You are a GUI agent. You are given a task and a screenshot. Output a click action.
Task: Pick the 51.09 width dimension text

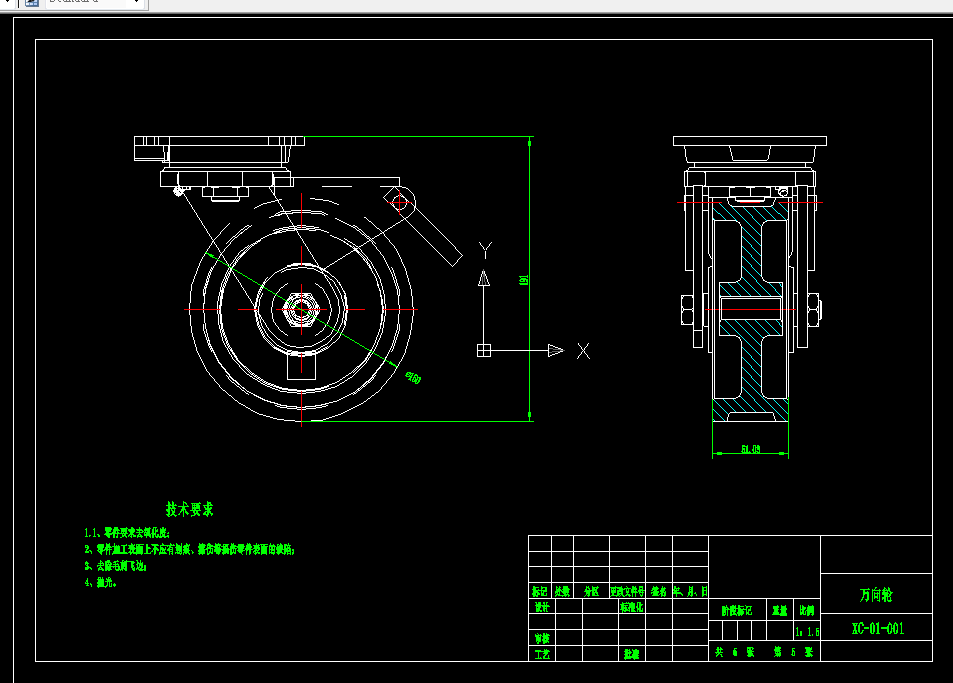pyautogui.click(x=751, y=449)
